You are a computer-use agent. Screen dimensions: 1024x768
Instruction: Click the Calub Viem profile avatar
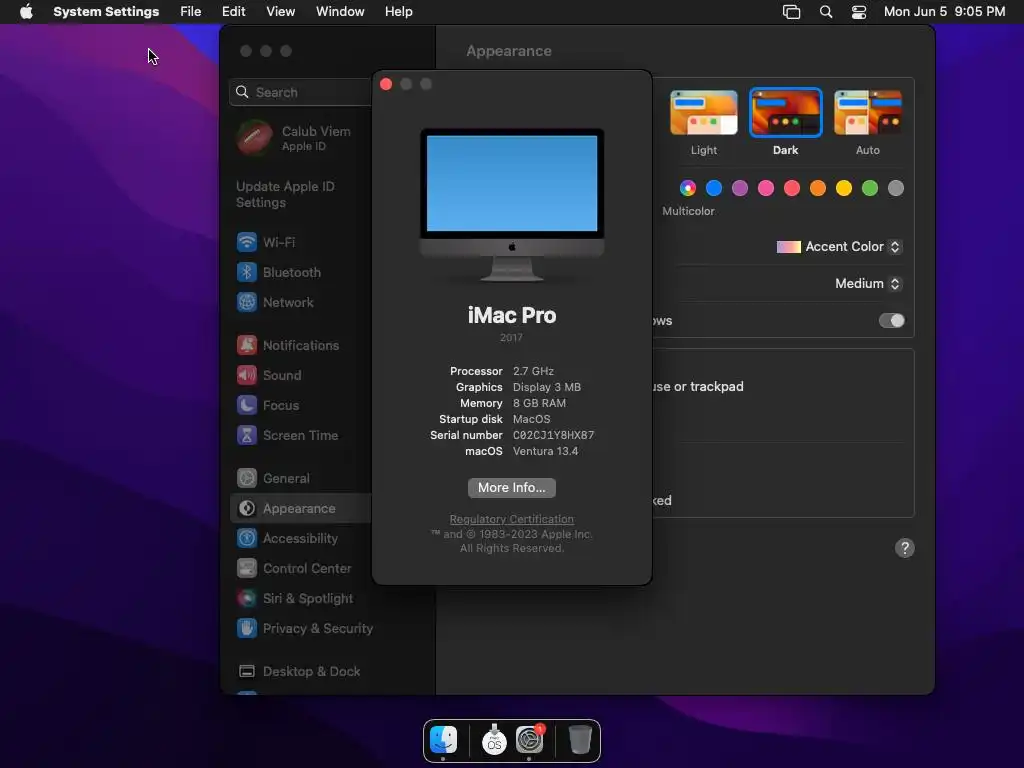(x=255, y=138)
